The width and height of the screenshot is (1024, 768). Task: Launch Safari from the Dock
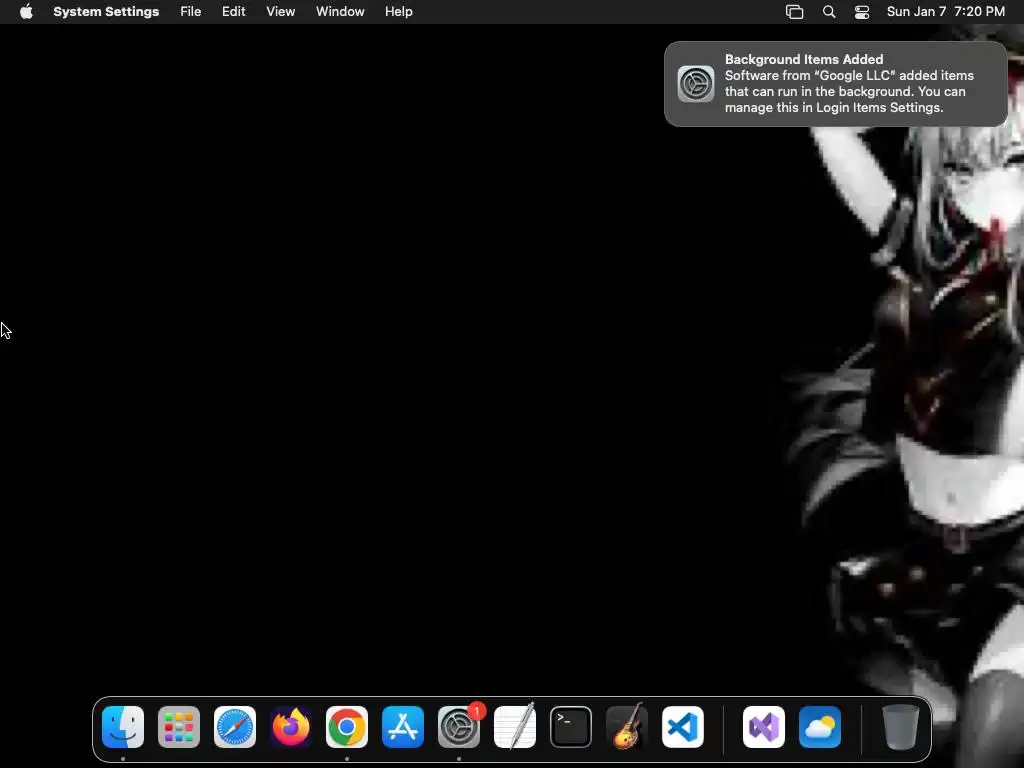point(235,727)
